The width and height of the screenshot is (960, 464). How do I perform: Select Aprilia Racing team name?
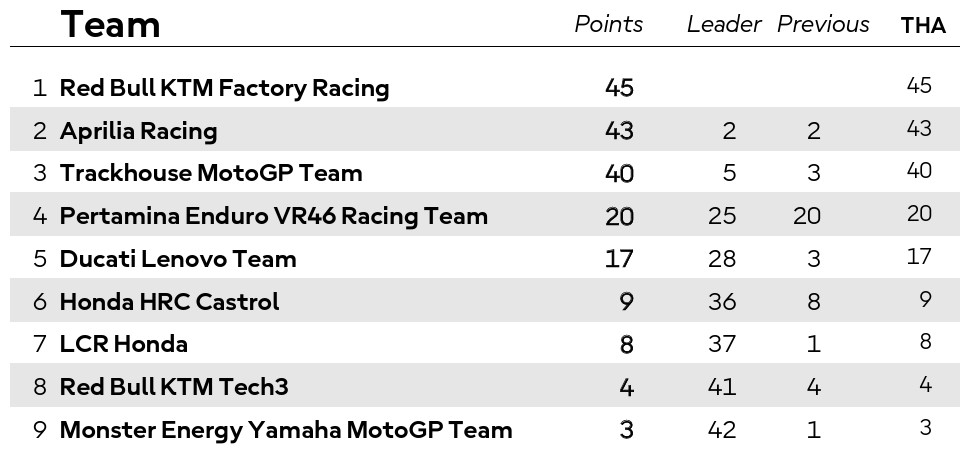(x=138, y=131)
